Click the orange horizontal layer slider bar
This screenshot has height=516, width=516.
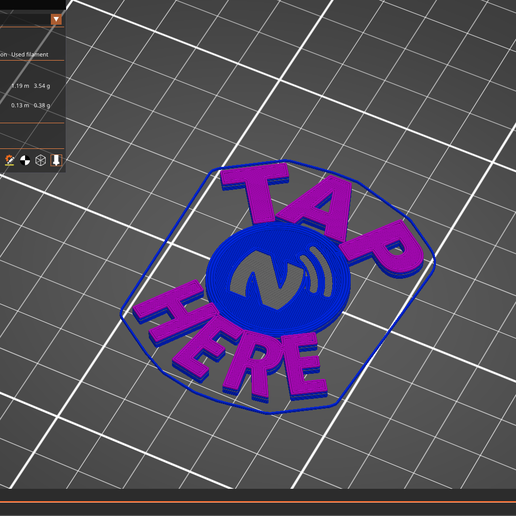coord(258,501)
